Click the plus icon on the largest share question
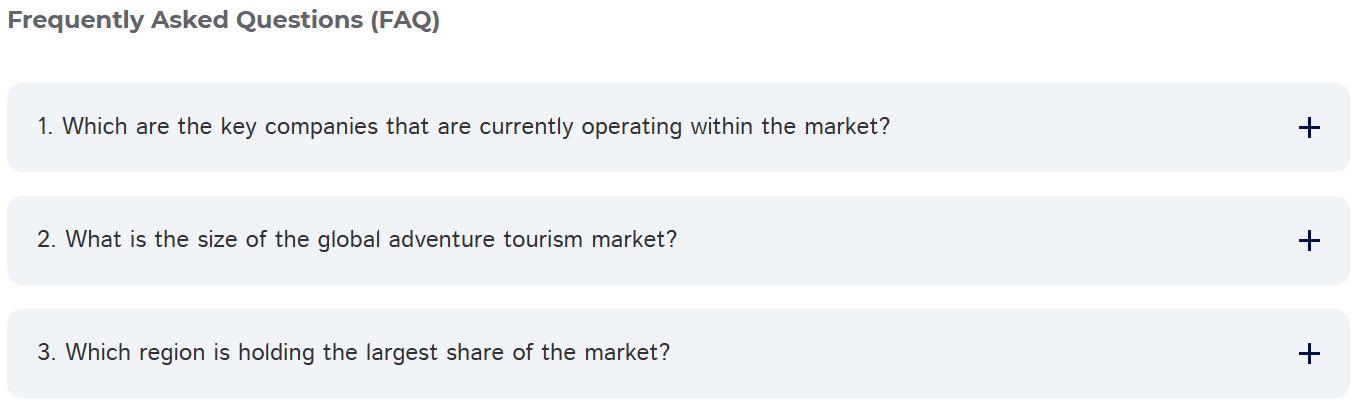 point(1308,354)
